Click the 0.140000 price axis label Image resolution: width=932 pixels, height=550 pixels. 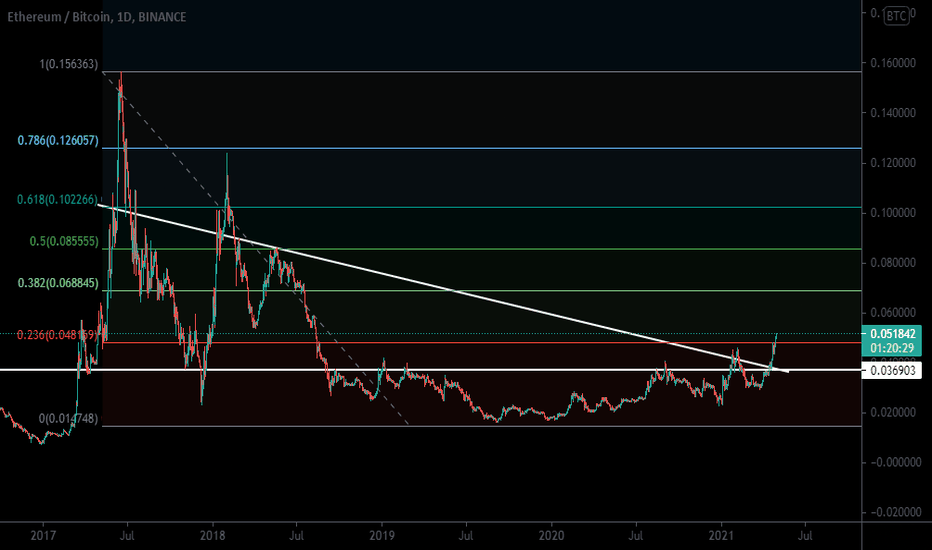click(893, 112)
